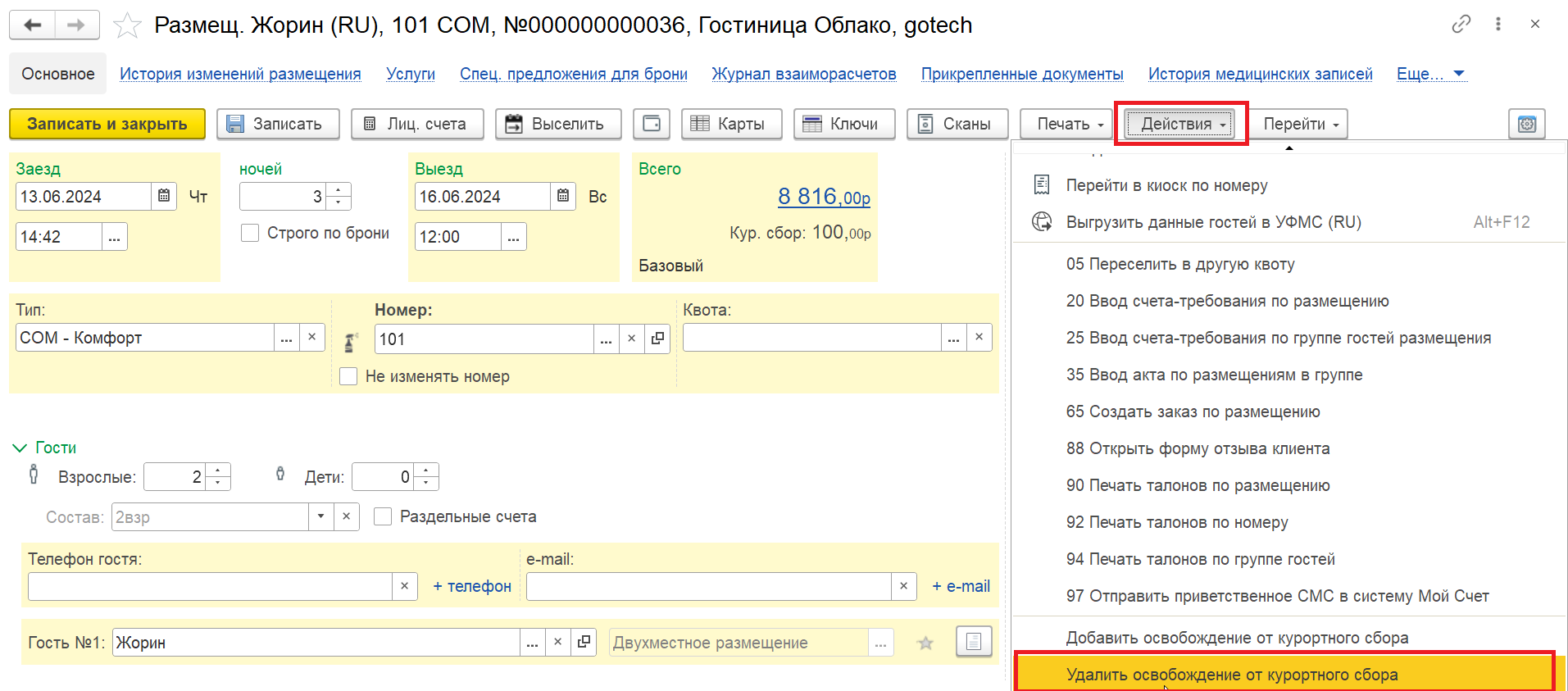This screenshot has width=1568, height=691.
Task: Open form settings icon at toolbar right
Action: click(x=1527, y=124)
